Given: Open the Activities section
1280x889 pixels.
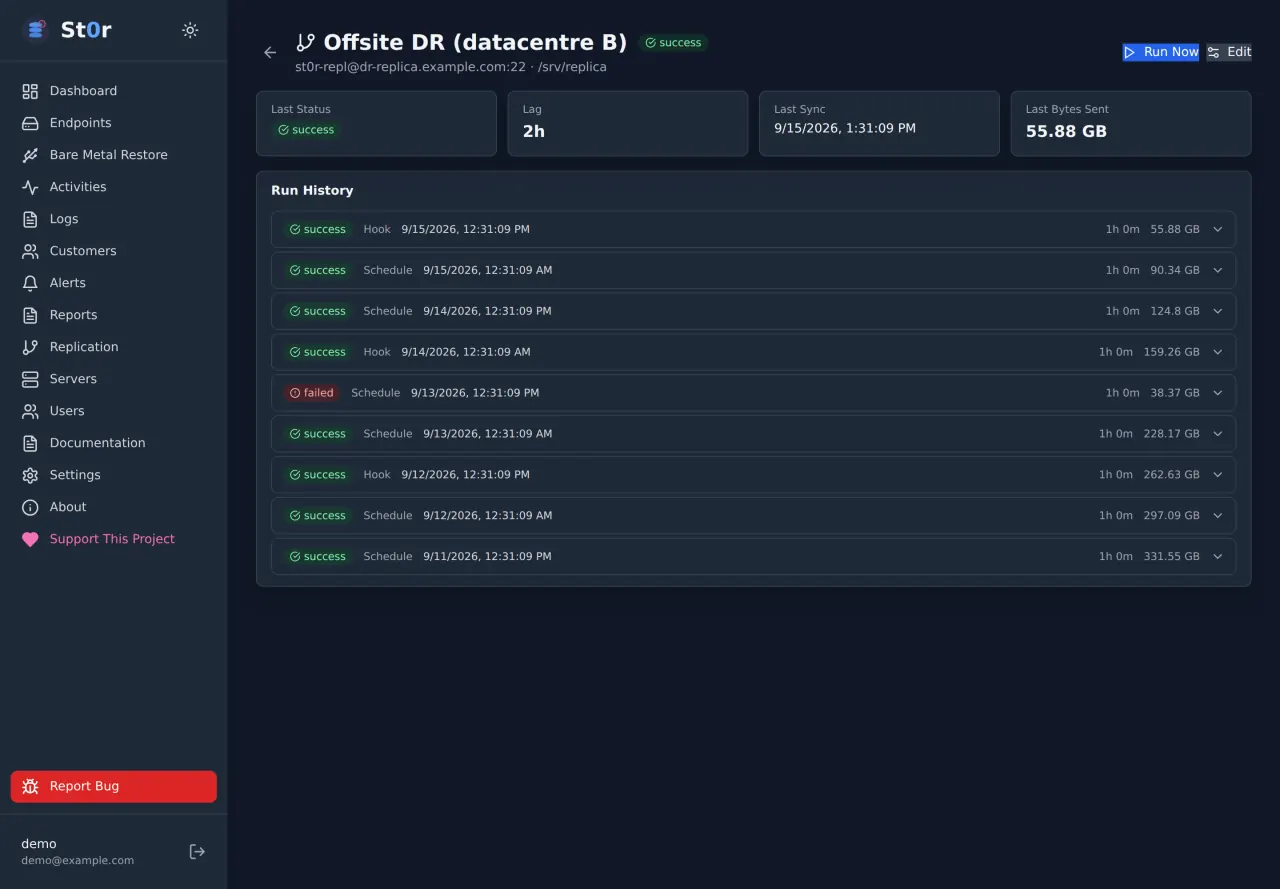Looking at the screenshot, I should pyautogui.click(x=113, y=187).
